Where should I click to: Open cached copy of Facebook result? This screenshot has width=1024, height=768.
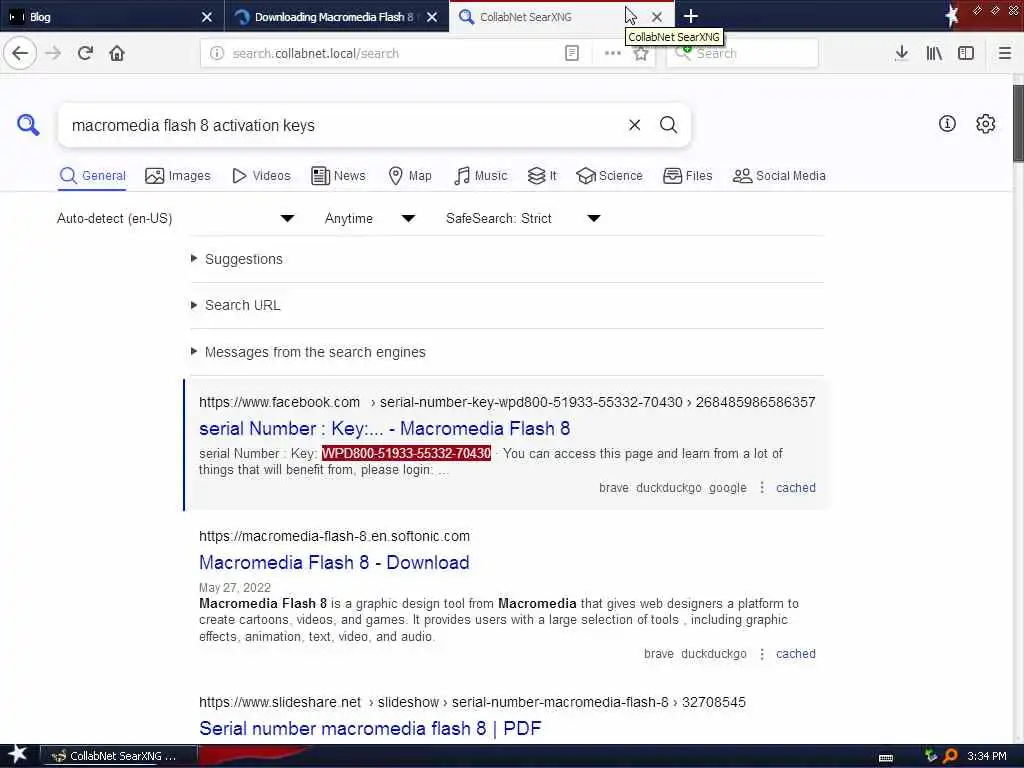(795, 487)
